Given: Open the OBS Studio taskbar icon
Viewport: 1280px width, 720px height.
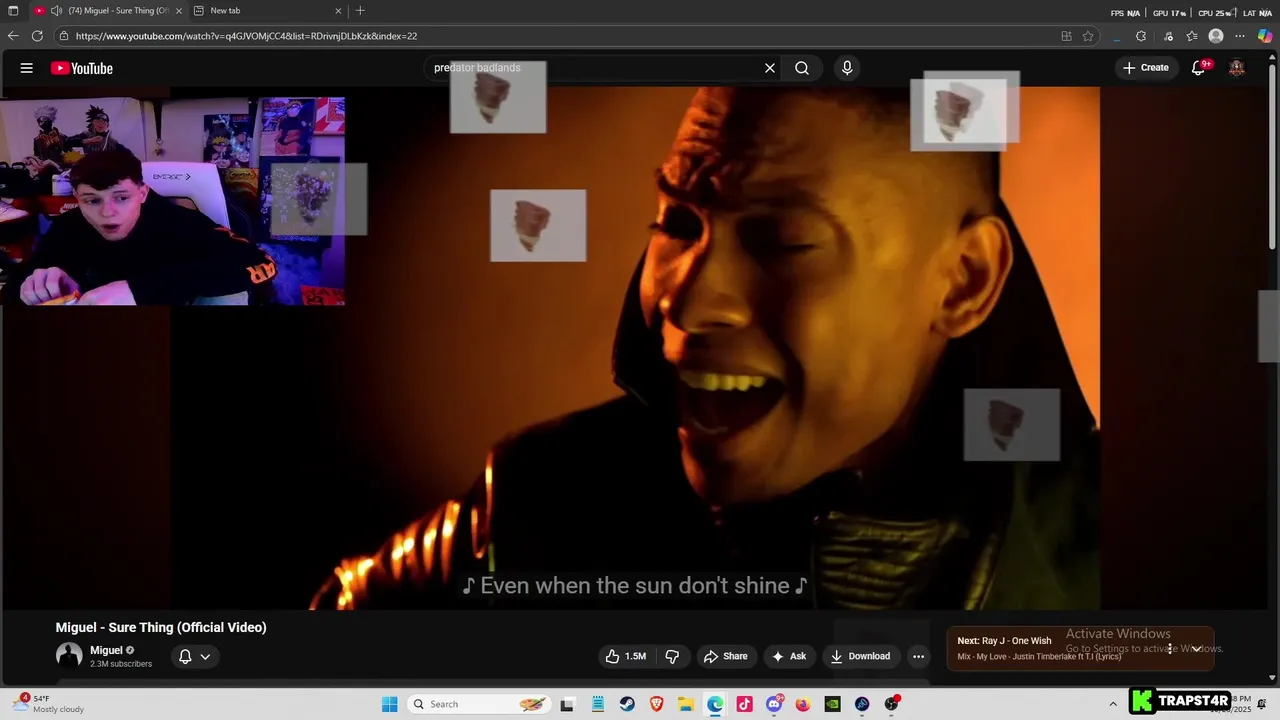Looking at the screenshot, I should point(891,704).
